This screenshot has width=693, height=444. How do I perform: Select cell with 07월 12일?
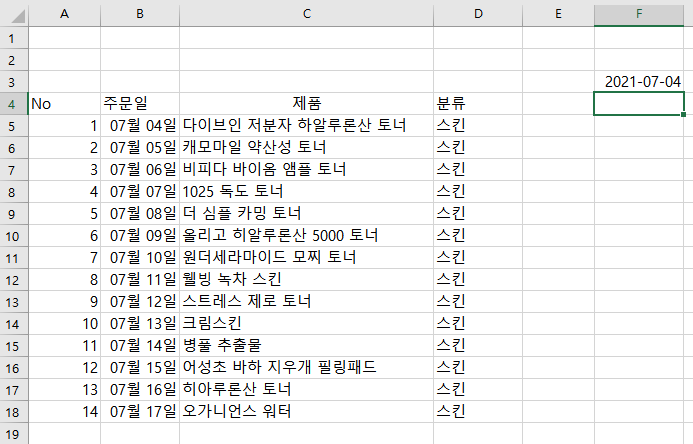click(x=140, y=302)
